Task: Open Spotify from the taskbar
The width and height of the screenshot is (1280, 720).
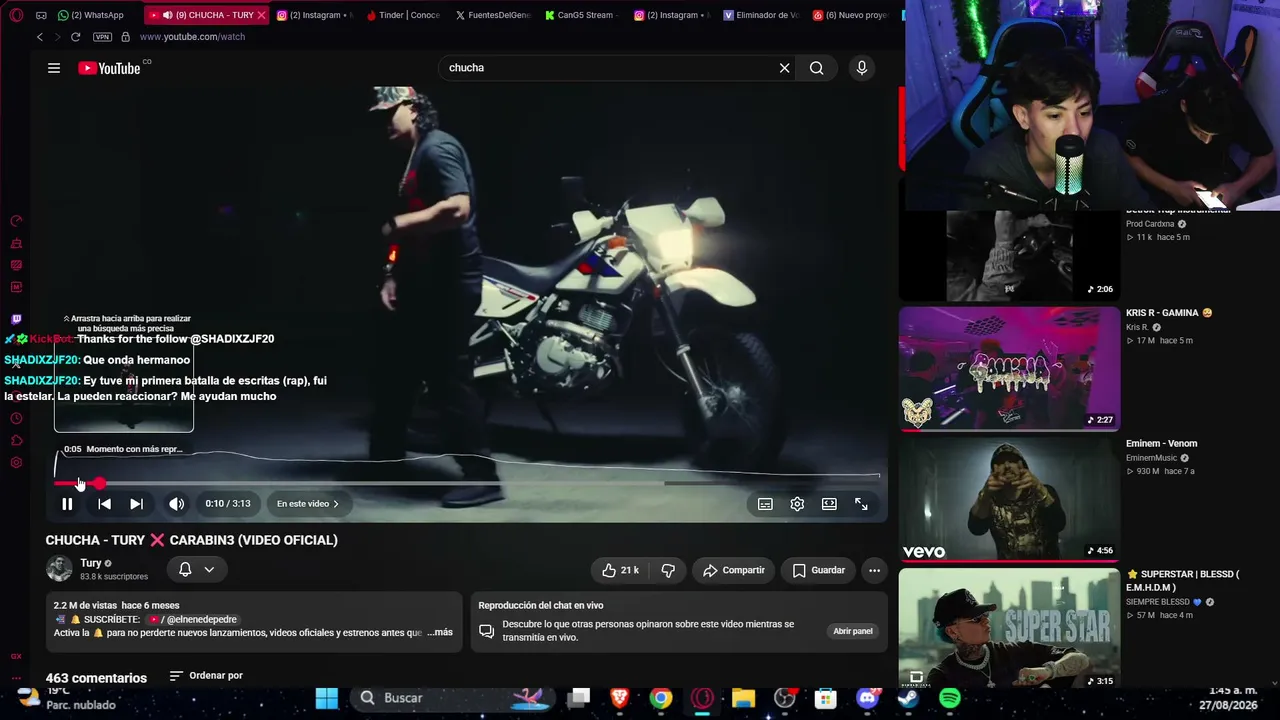Action: 950,698
